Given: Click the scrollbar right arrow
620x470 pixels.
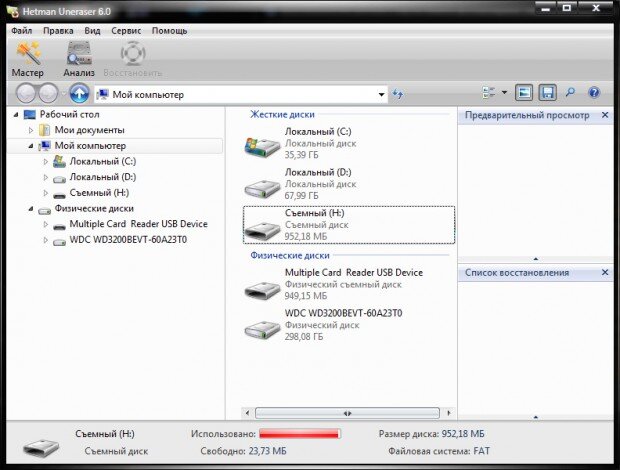Looking at the screenshot, I should coord(448,413).
